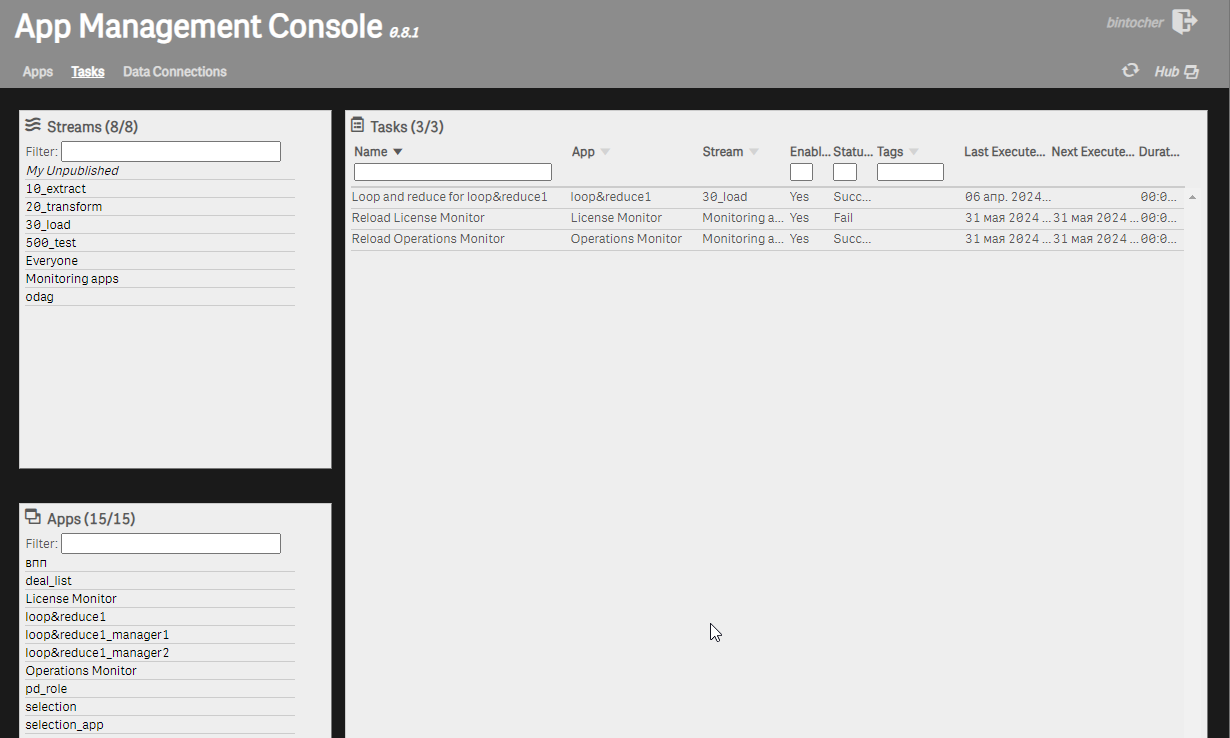Click the Streams Filter input box
Screen dimensions: 1230x738
170,151
